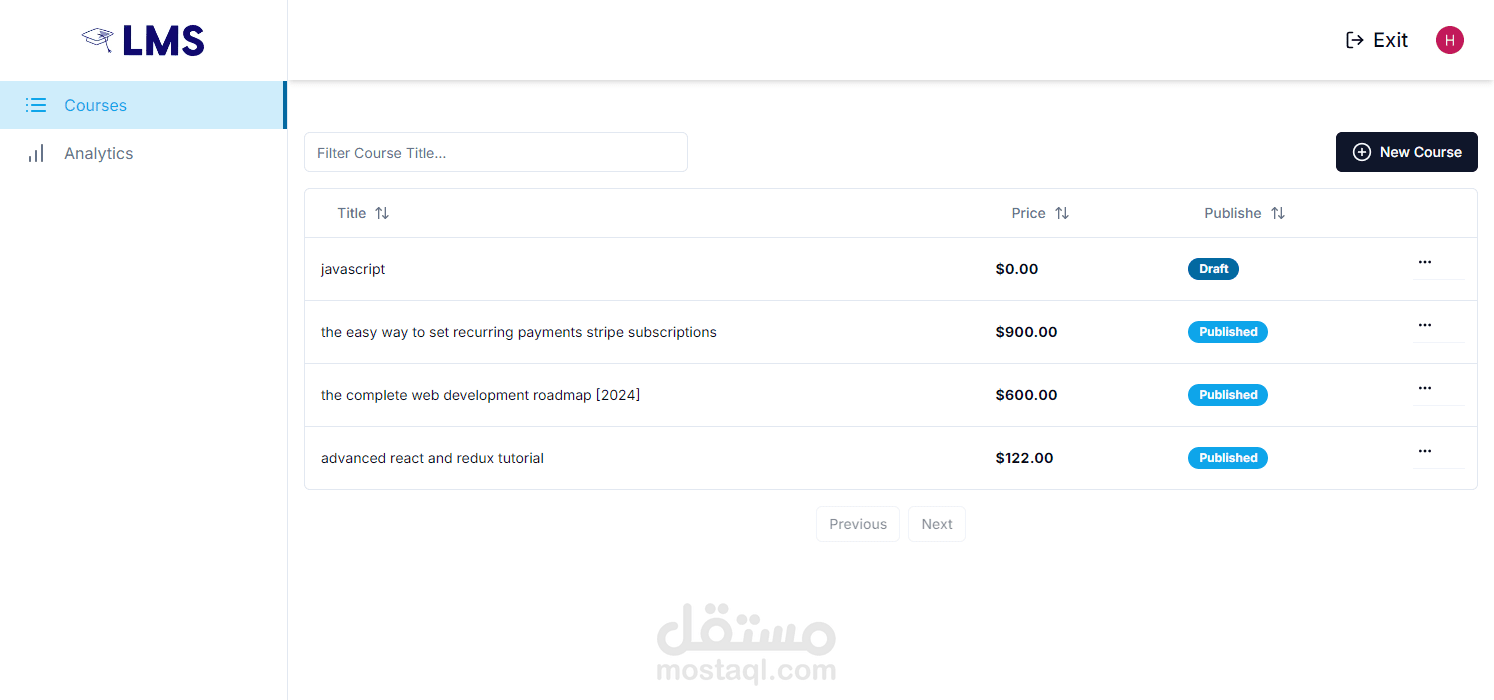This screenshot has height=700, width=1494.
Task: Open the actions menu for the stripe subscriptions course
Action: click(x=1425, y=325)
